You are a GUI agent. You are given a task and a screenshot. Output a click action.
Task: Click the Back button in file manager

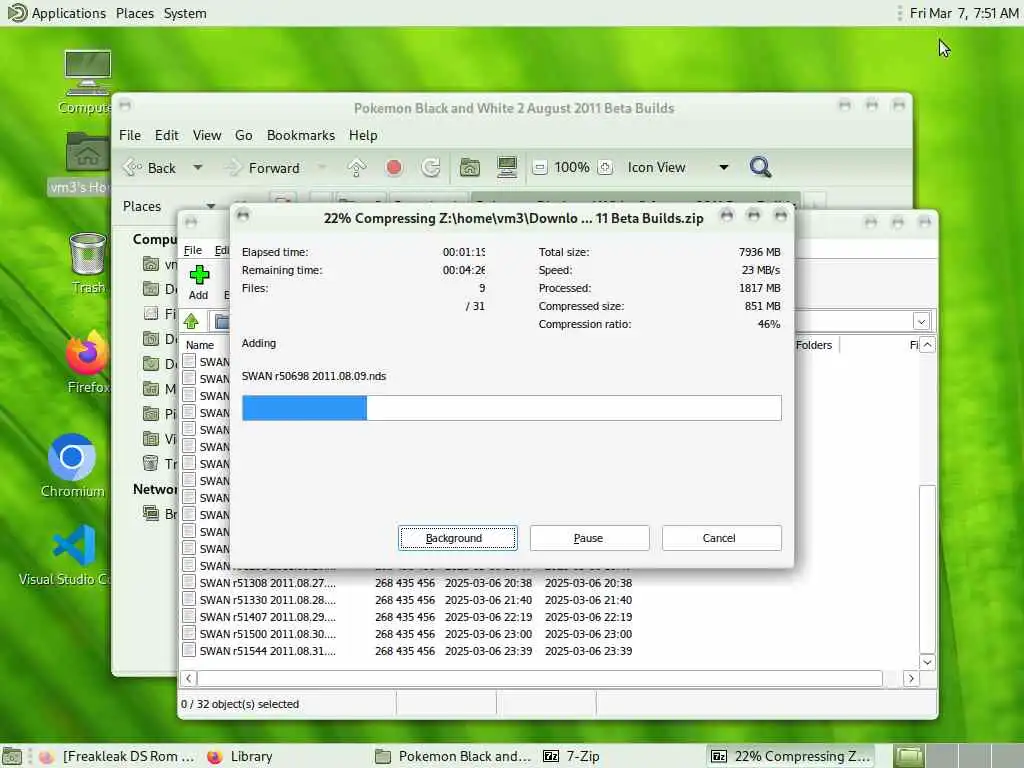click(x=150, y=168)
